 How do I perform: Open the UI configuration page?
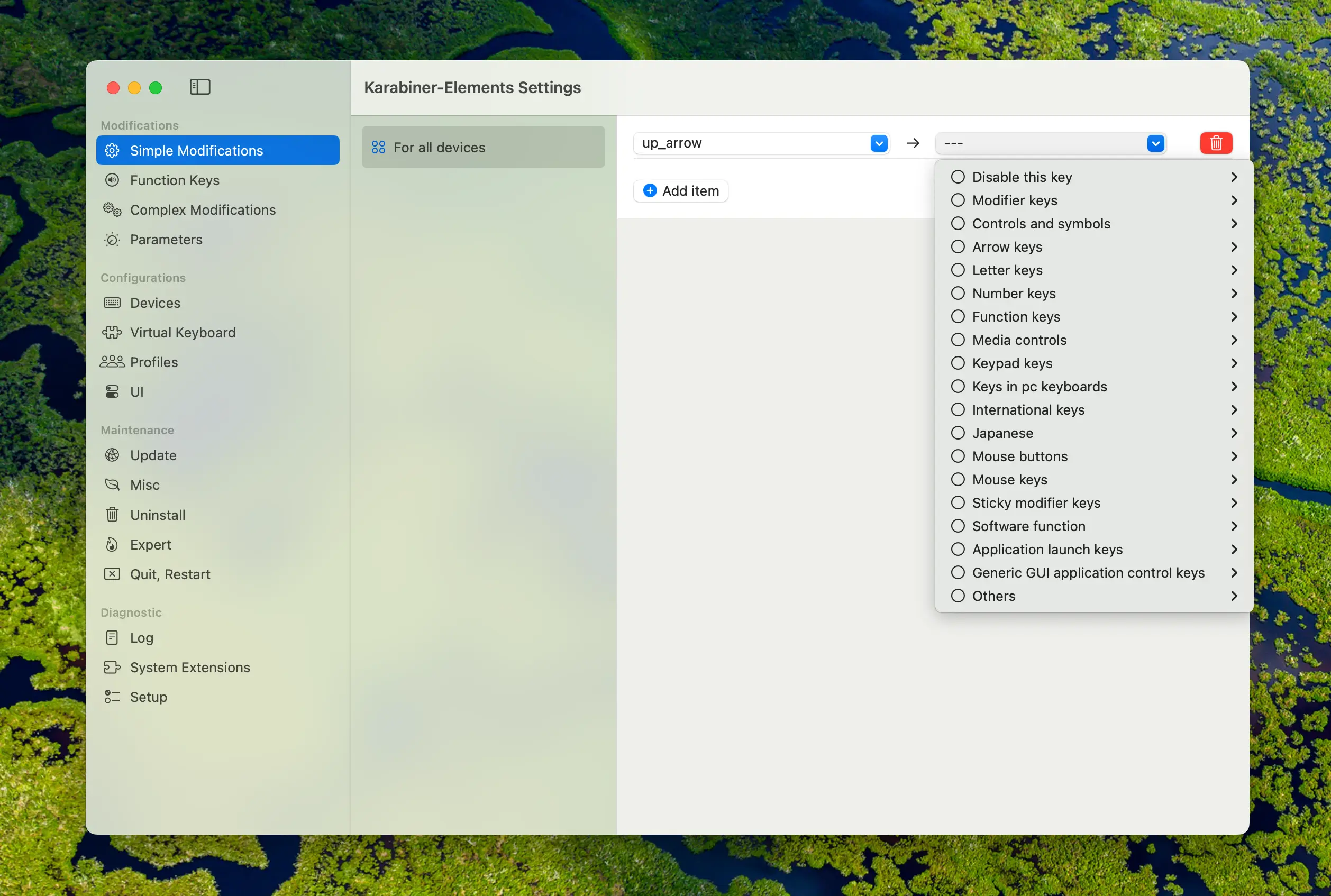click(x=218, y=391)
